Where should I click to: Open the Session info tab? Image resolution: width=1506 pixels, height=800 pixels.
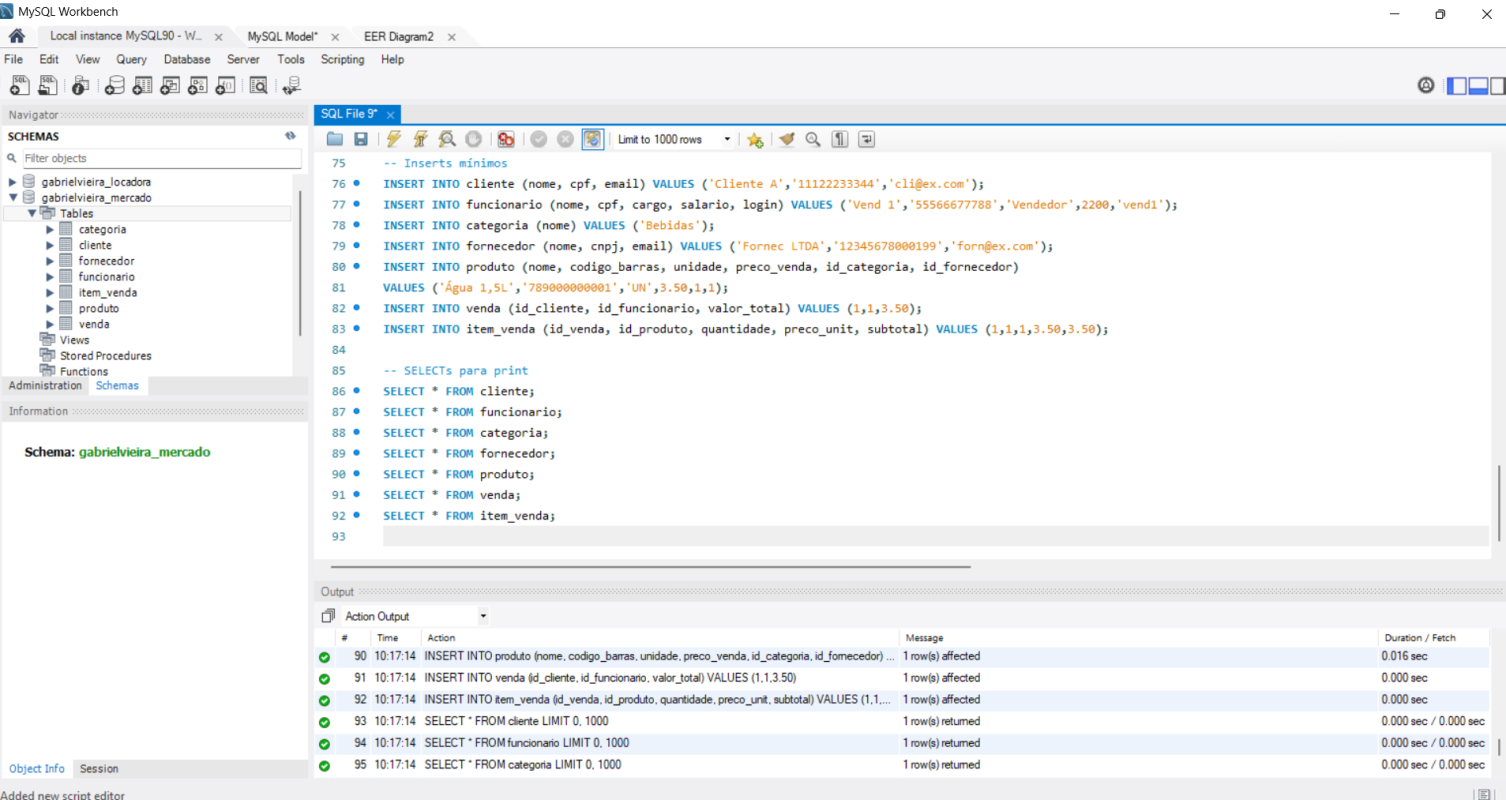point(99,769)
